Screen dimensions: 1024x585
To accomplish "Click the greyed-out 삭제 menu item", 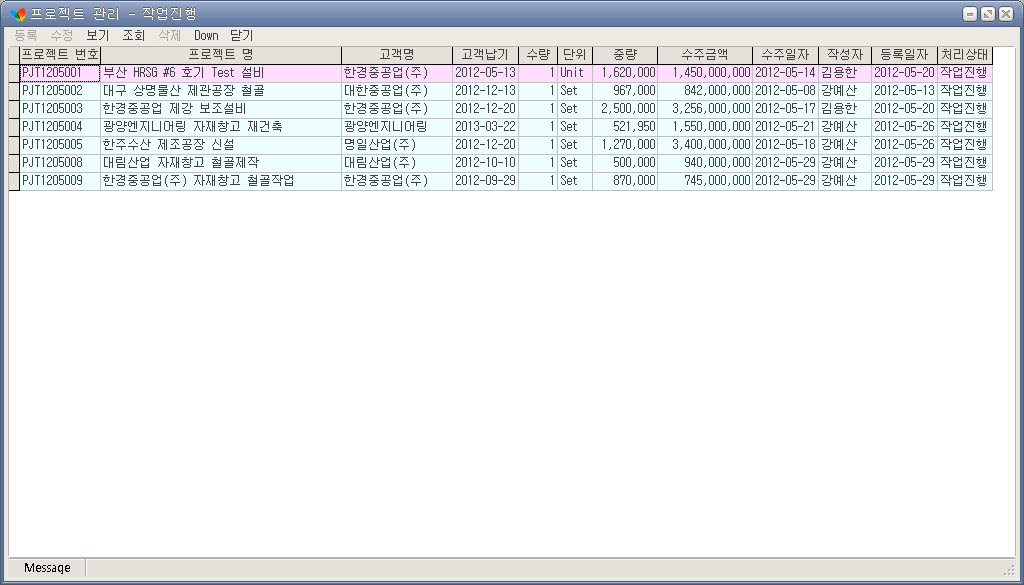I will (x=169, y=36).
